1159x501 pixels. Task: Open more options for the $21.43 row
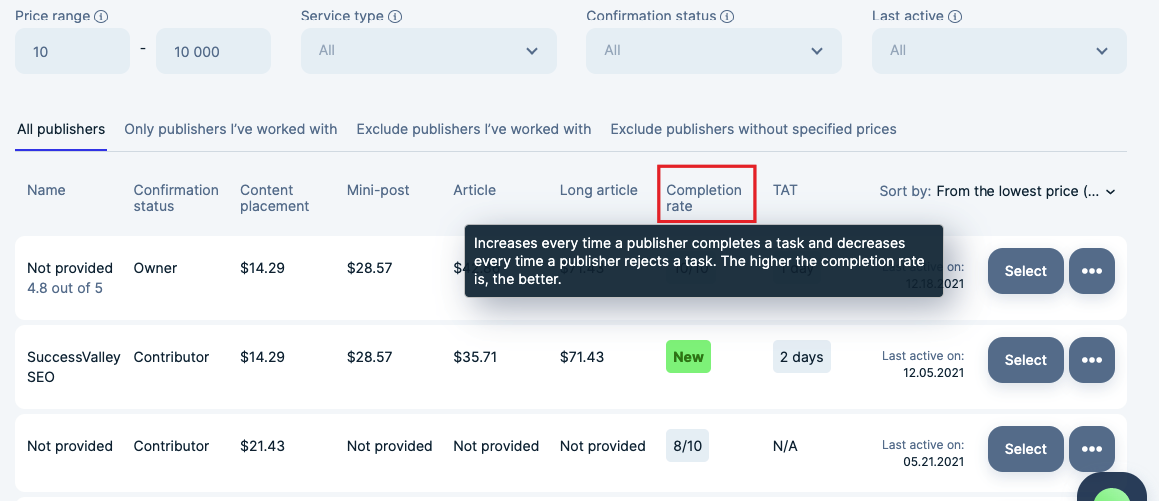pyautogui.click(x=1092, y=449)
